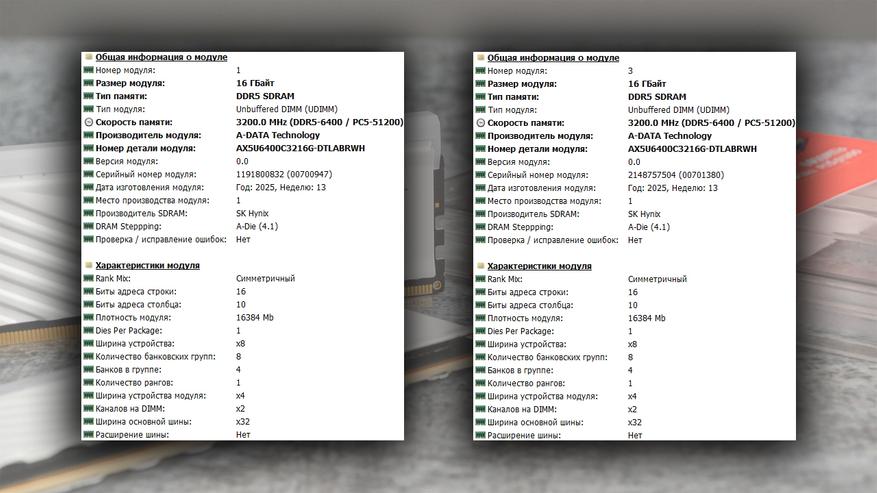Viewport: 877px width, 493px height.
Task: Select DDR5 SDRAM value in module 1 panel
Action: tap(265, 96)
